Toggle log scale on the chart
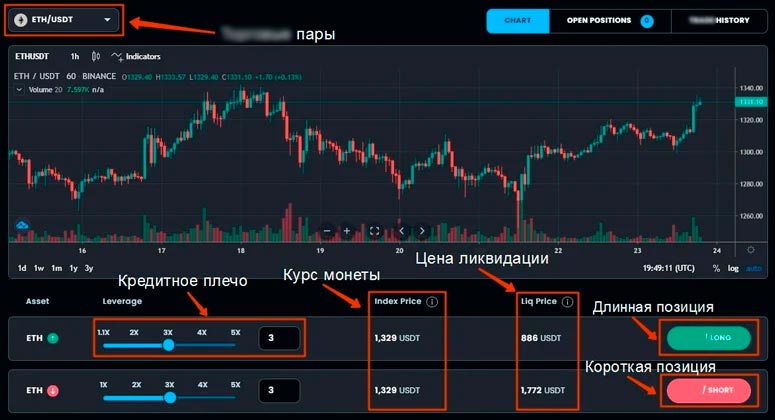 (x=733, y=268)
